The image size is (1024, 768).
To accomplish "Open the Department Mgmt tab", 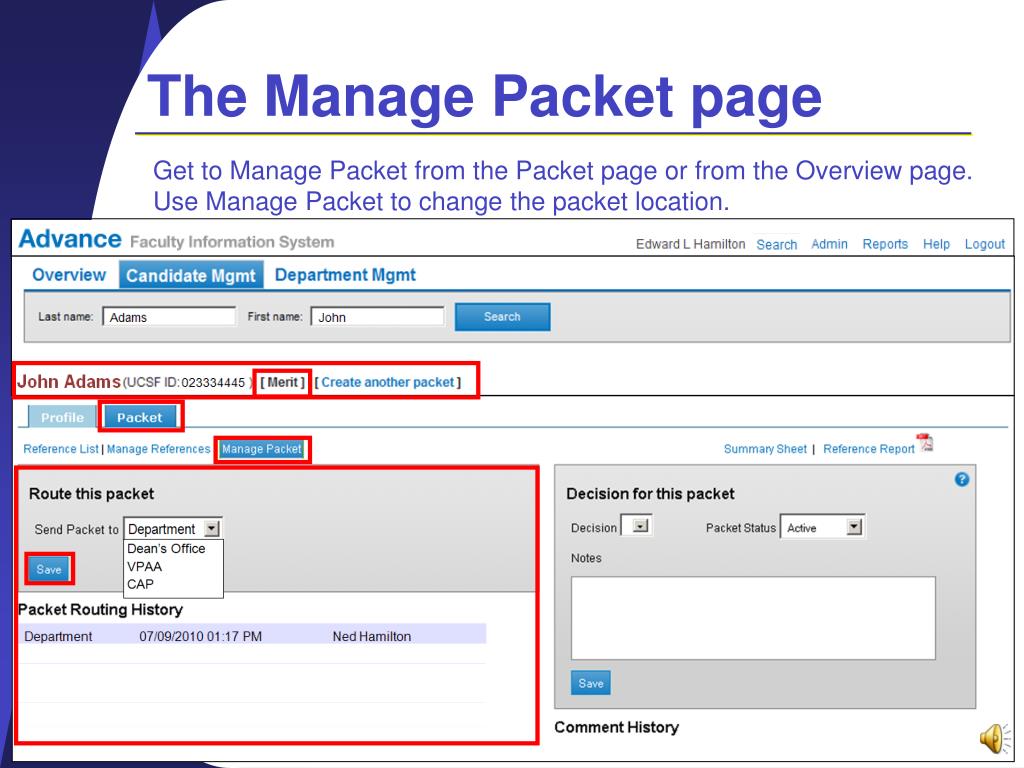I will (x=345, y=275).
